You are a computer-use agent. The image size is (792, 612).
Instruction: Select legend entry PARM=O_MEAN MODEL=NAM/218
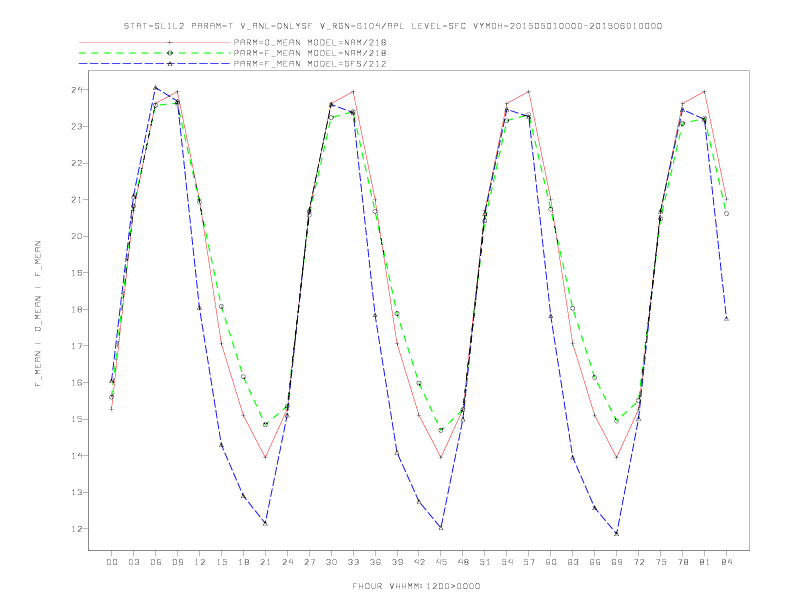click(x=310, y=42)
